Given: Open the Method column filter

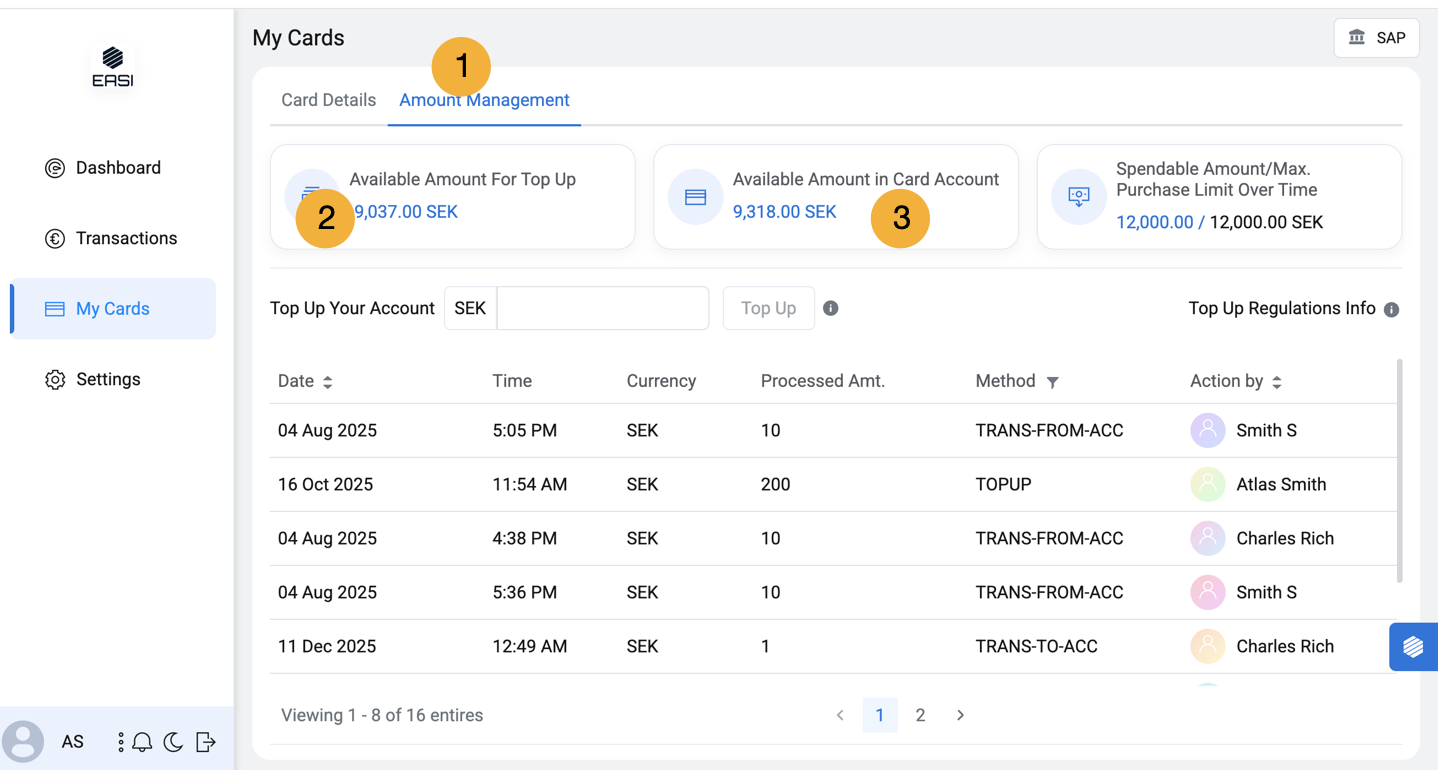Looking at the screenshot, I should pos(1052,382).
